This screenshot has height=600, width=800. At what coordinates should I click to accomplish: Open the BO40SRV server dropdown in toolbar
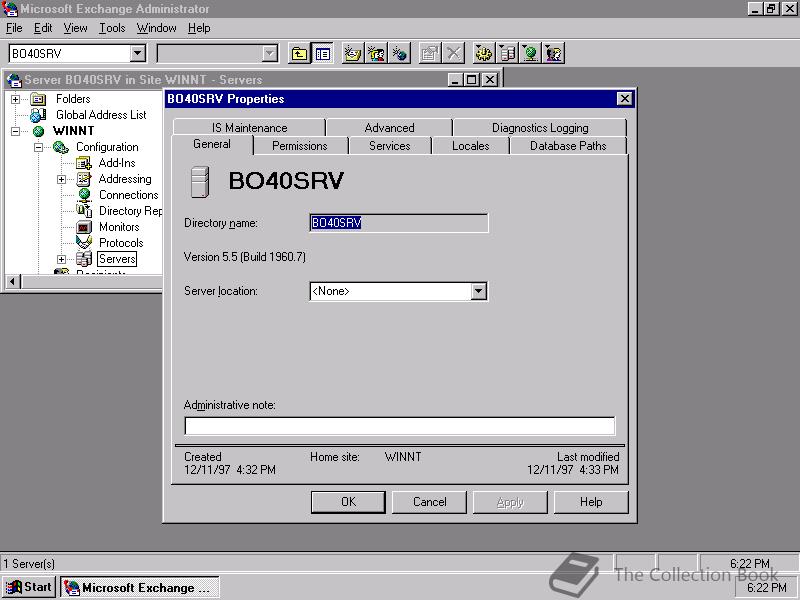(x=137, y=53)
